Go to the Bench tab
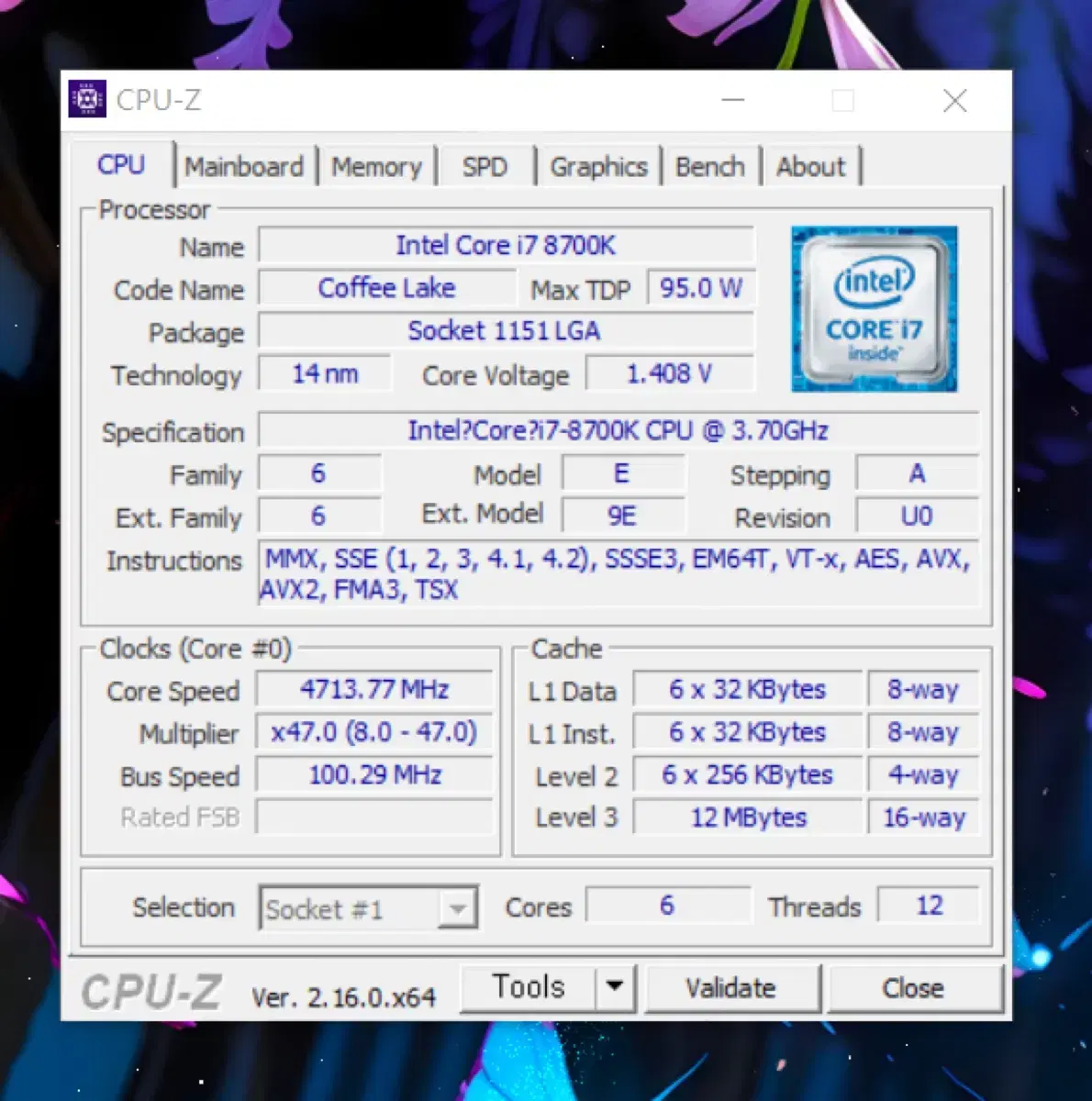This screenshot has width=1092, height=1101. tap(710, 167)
